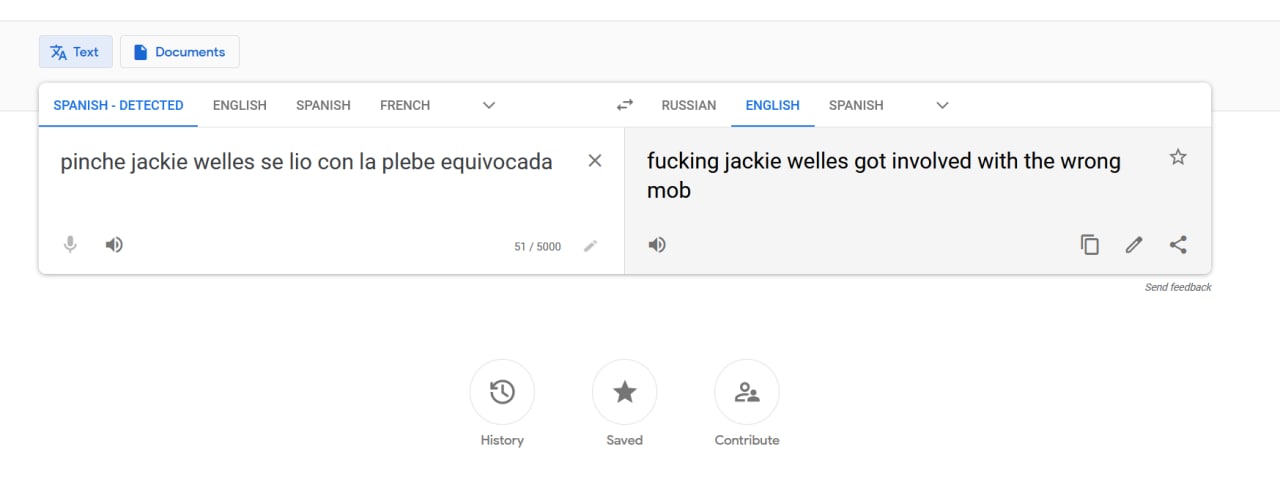Screen dimensions: 1280x493
Task: Copy the translation to clipboard
Action: click(x=1090, y=244)
